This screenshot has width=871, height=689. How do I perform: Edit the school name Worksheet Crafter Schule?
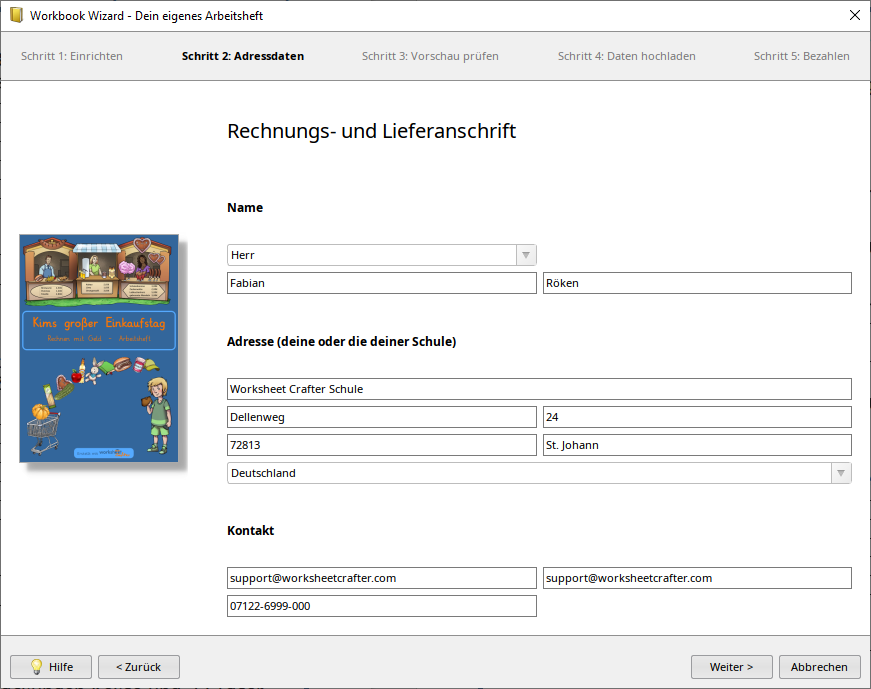pos(539,389)
